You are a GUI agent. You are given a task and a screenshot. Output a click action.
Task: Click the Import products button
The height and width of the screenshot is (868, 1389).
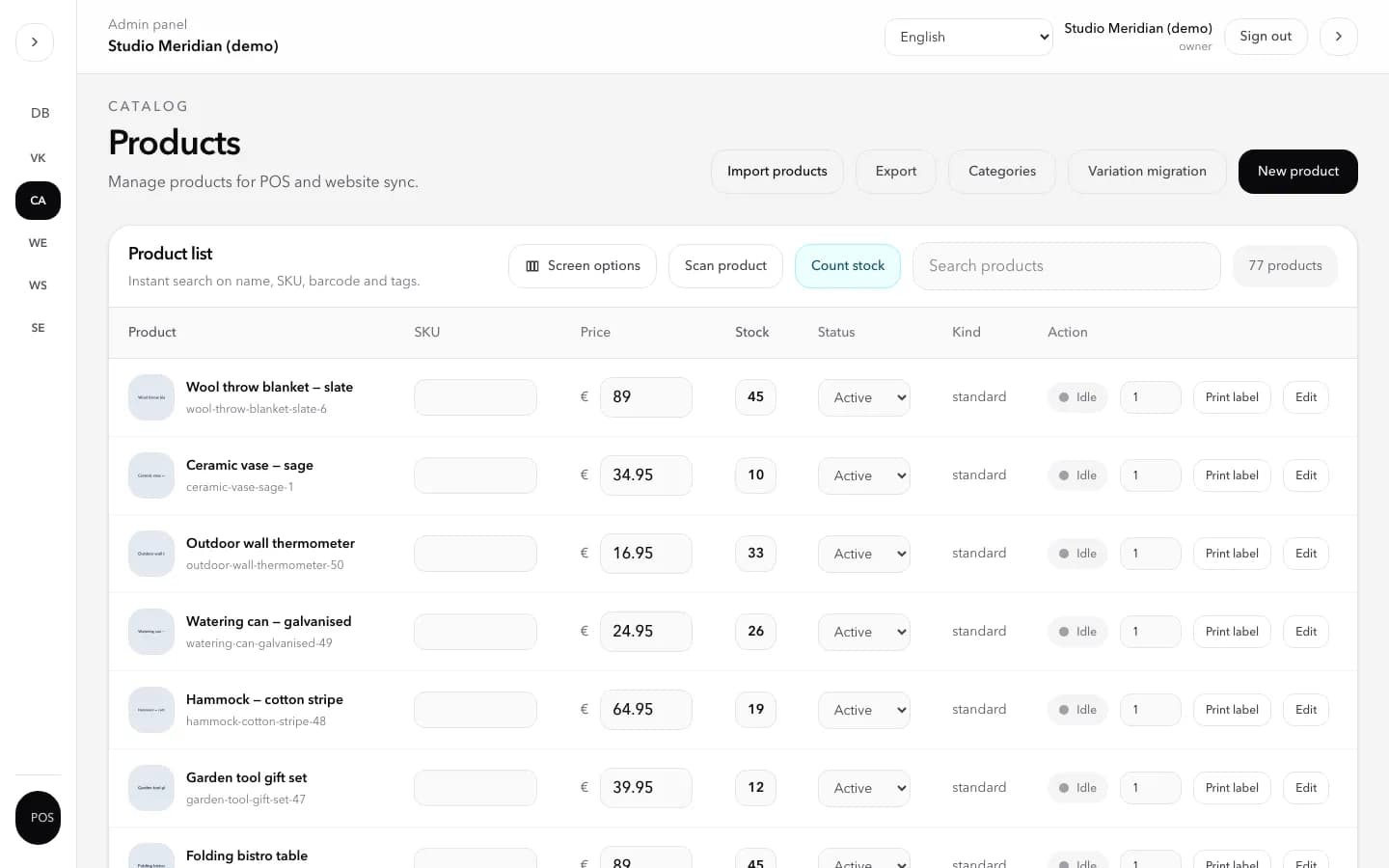(777, 172)
